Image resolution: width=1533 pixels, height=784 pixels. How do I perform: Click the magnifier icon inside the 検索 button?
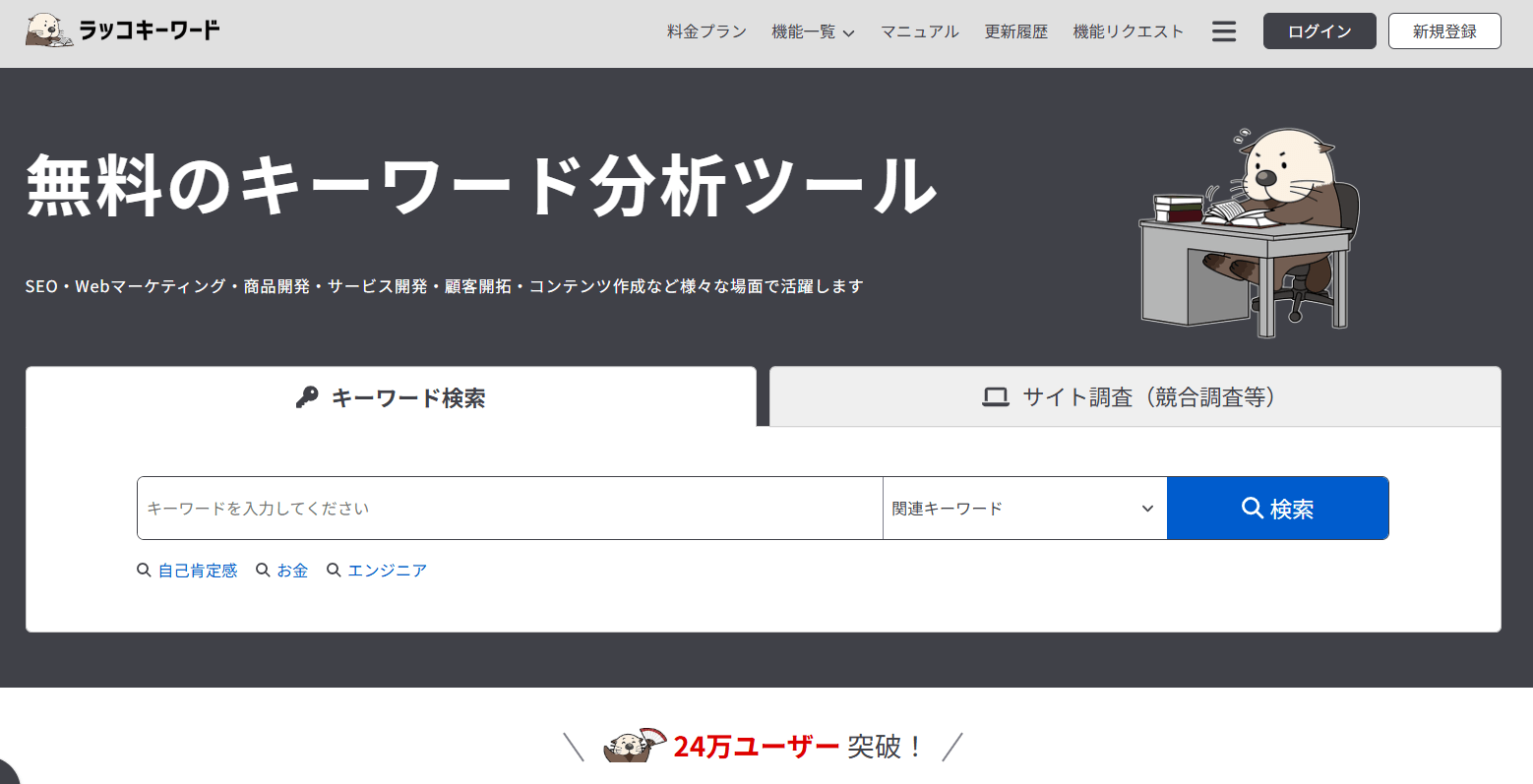click(x=1252, y=508)
